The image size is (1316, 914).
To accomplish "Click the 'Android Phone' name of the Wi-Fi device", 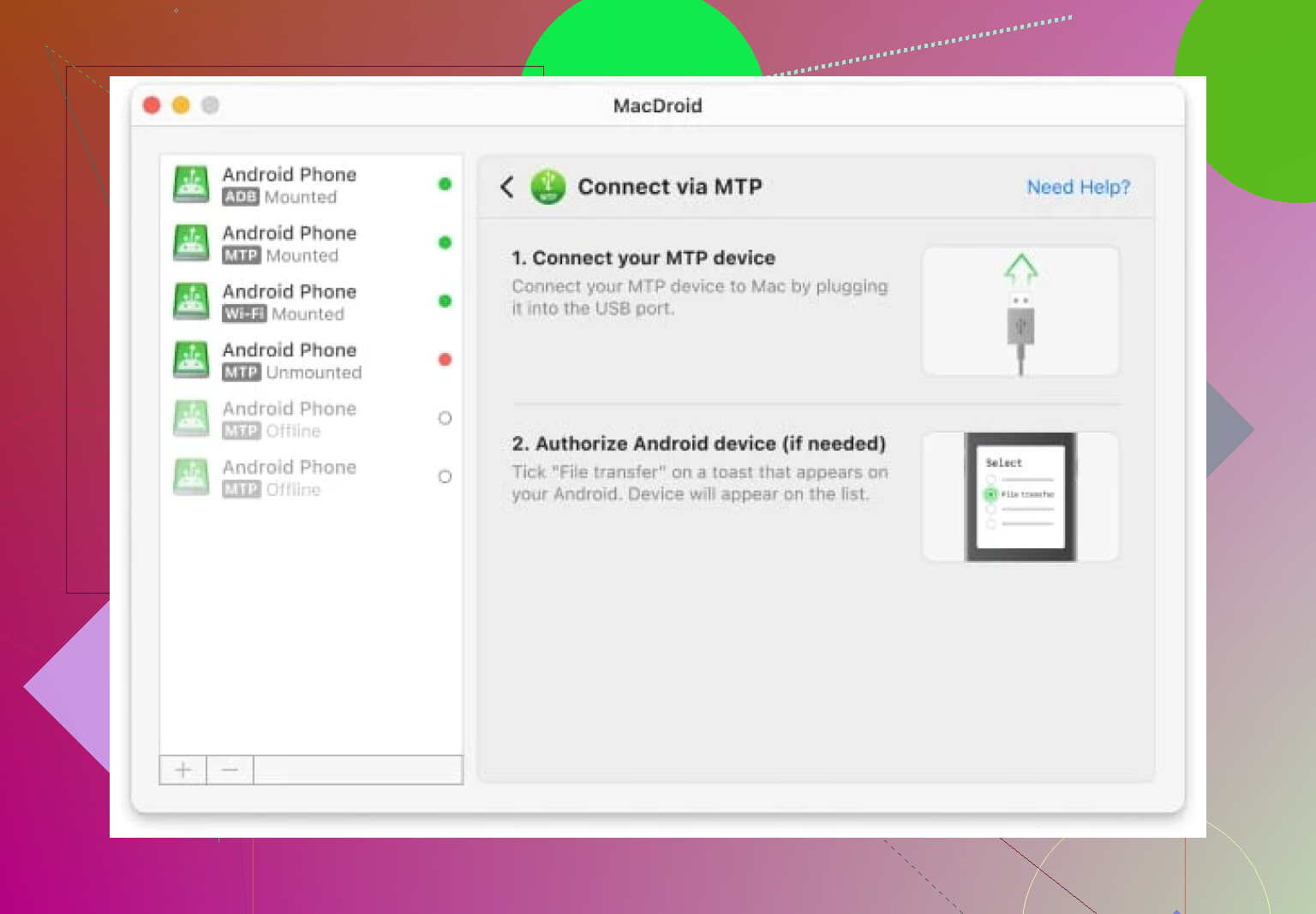I will [x=290, y=291].
